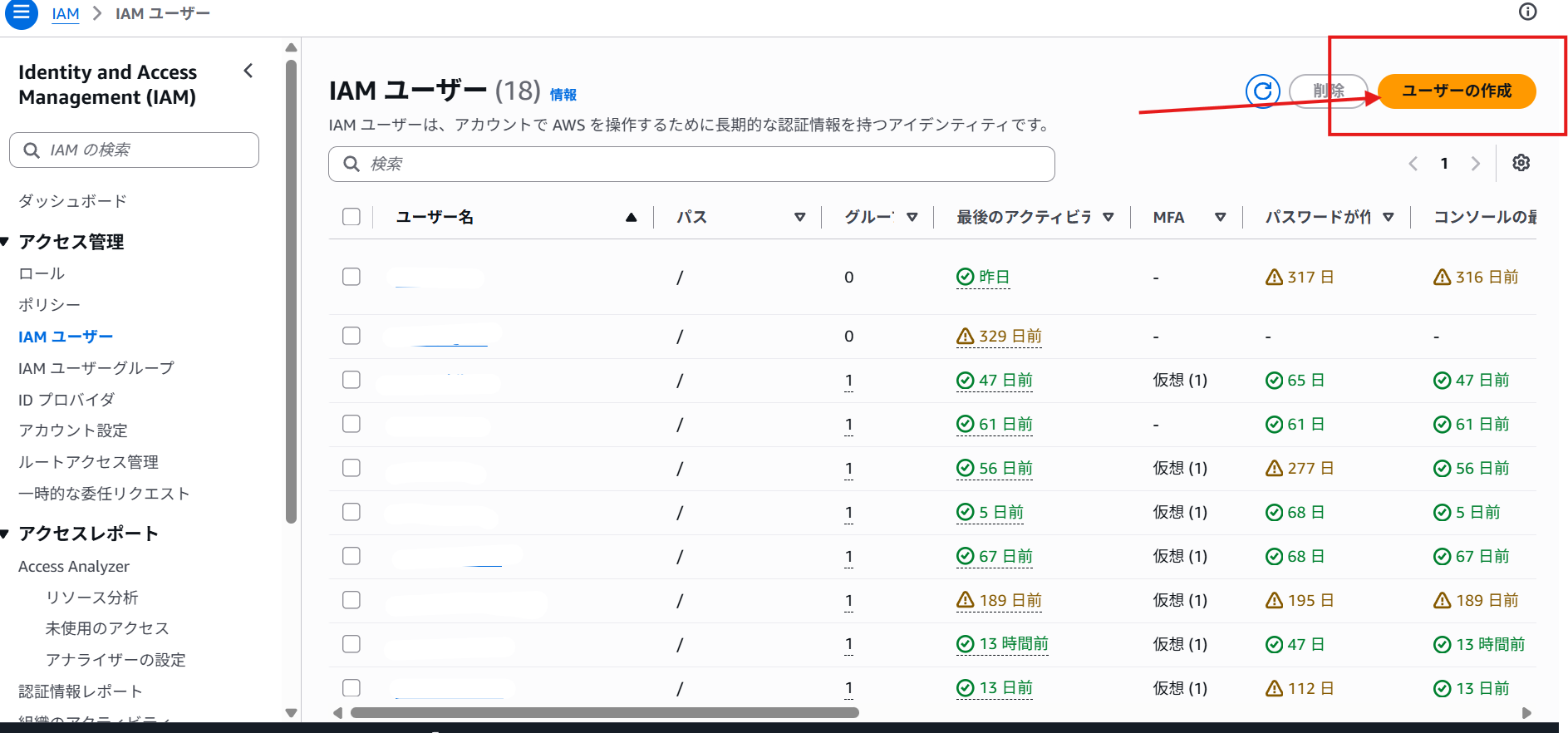Check the row with 5 日前 activity
This screenshot has width=1568, height=733.
click(351, 512)
